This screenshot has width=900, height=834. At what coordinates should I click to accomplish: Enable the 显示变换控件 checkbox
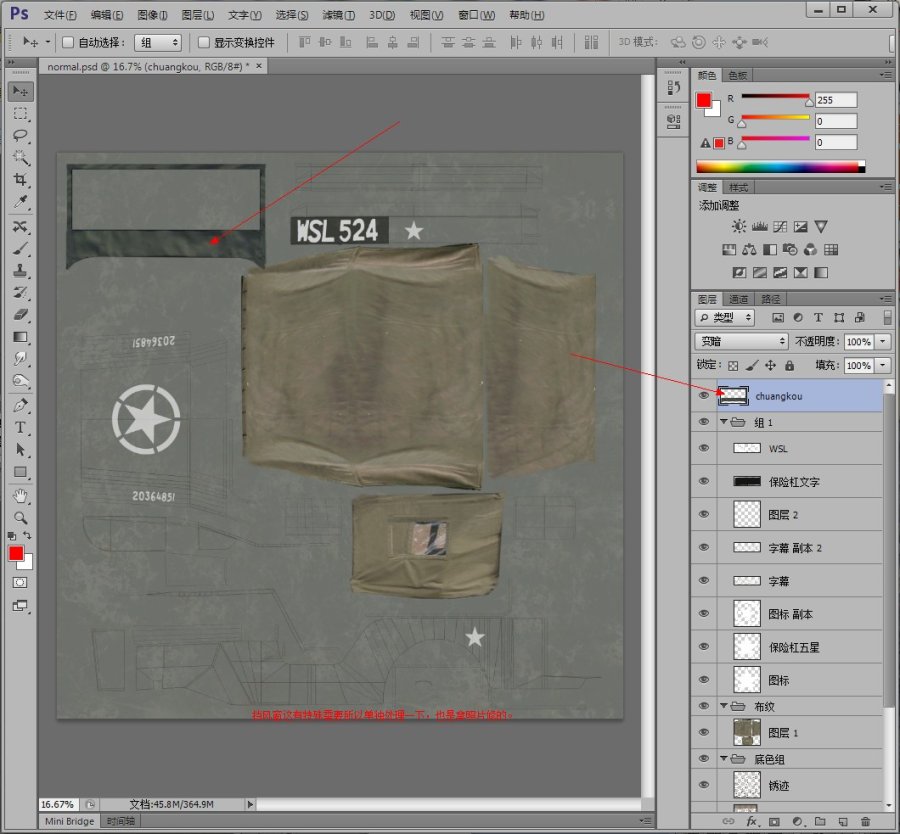204,43
